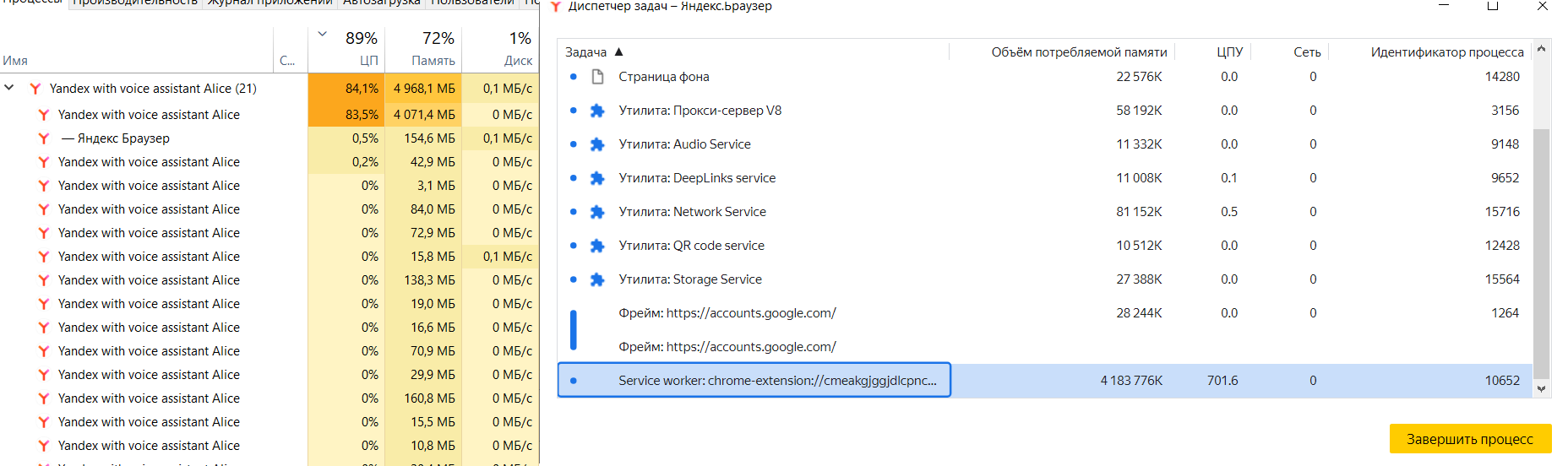
Task: Click Yandex icon in the 3,1 МБ row
Action: click(44, 186)
